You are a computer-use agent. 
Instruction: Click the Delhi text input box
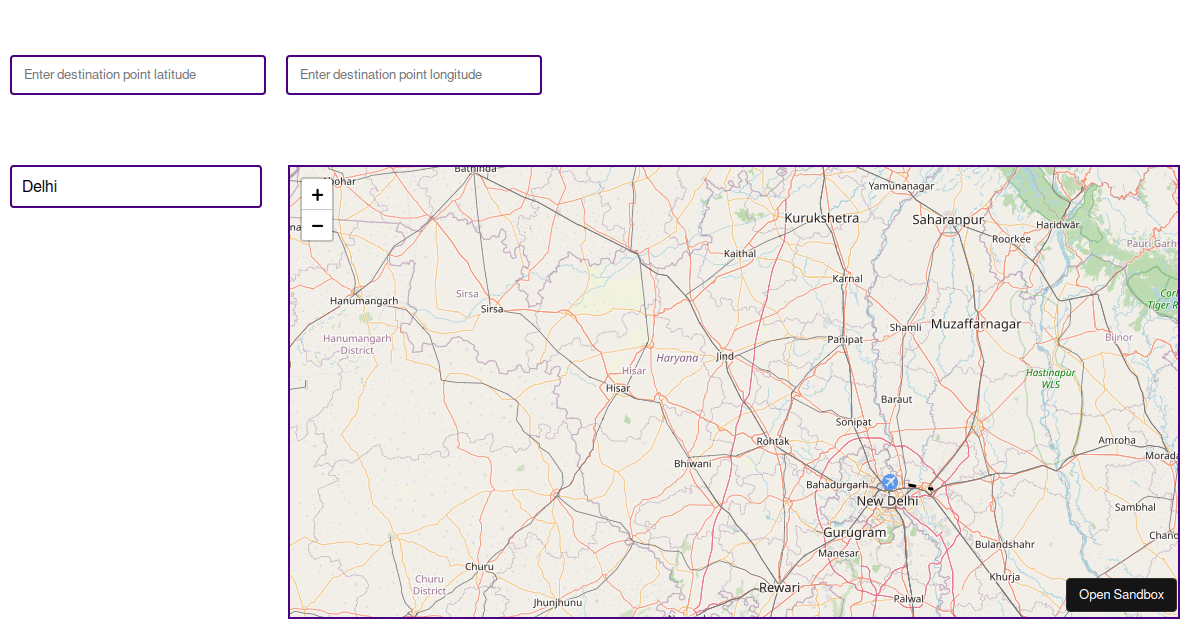point(136,187)
